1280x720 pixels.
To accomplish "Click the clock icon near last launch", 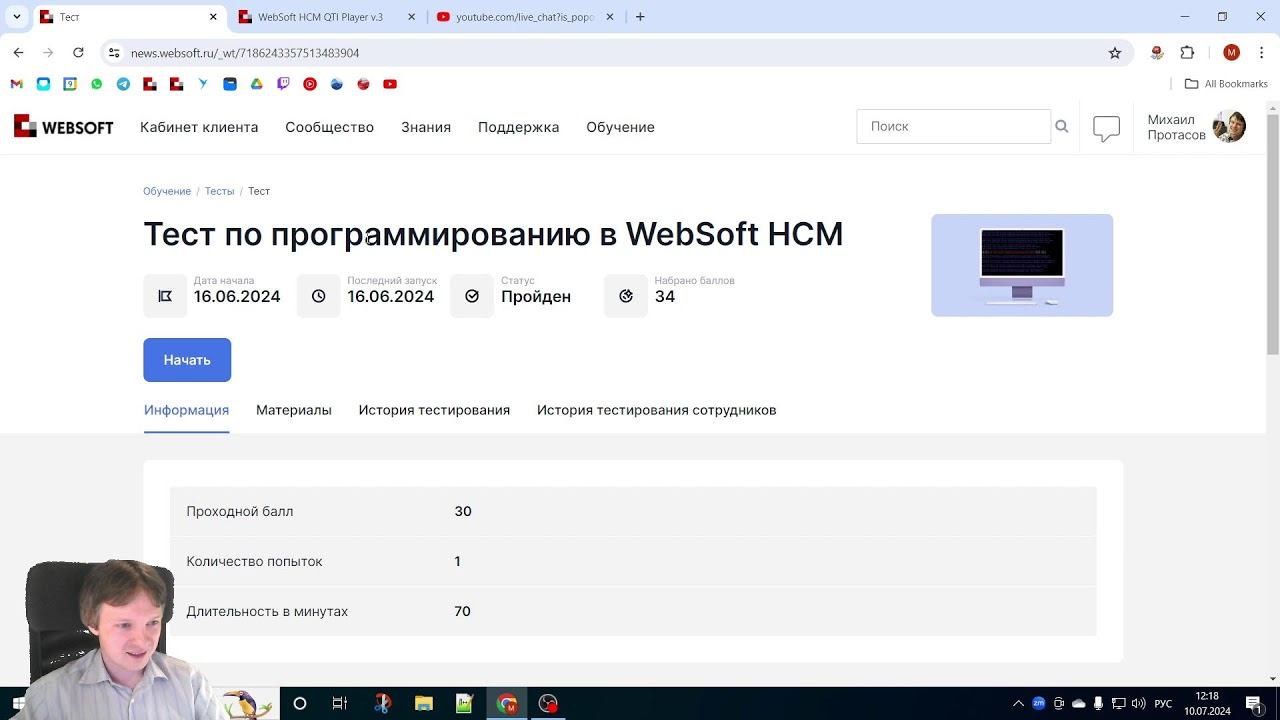I will point(318,296).
